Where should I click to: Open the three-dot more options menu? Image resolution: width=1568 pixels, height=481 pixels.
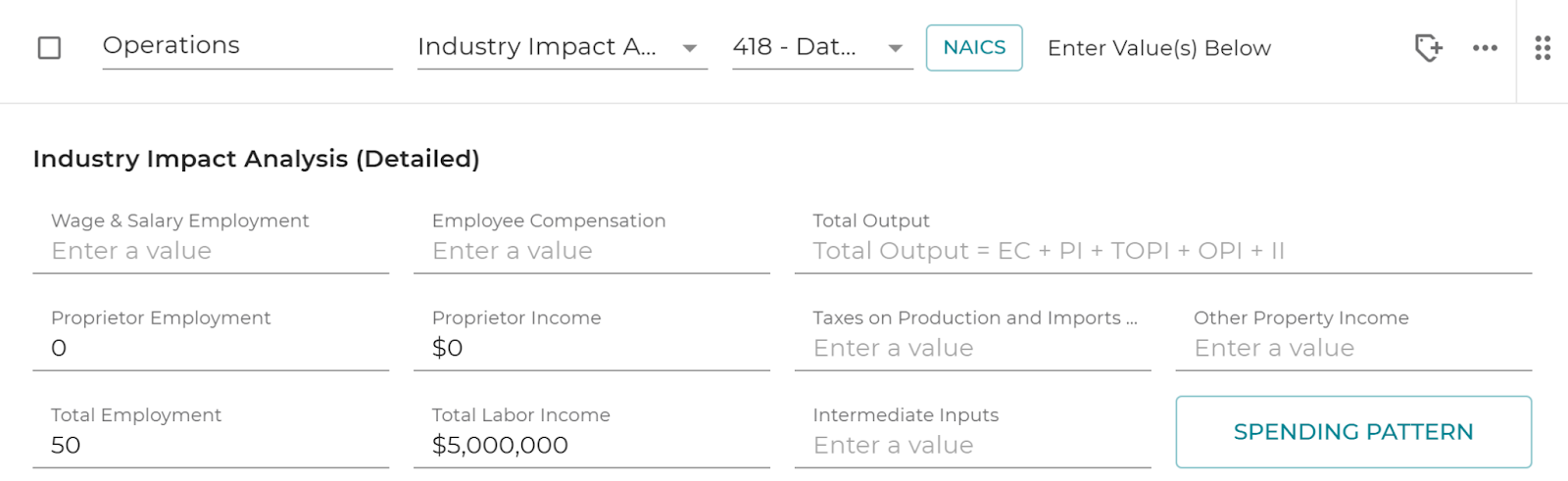(1485, 47)
